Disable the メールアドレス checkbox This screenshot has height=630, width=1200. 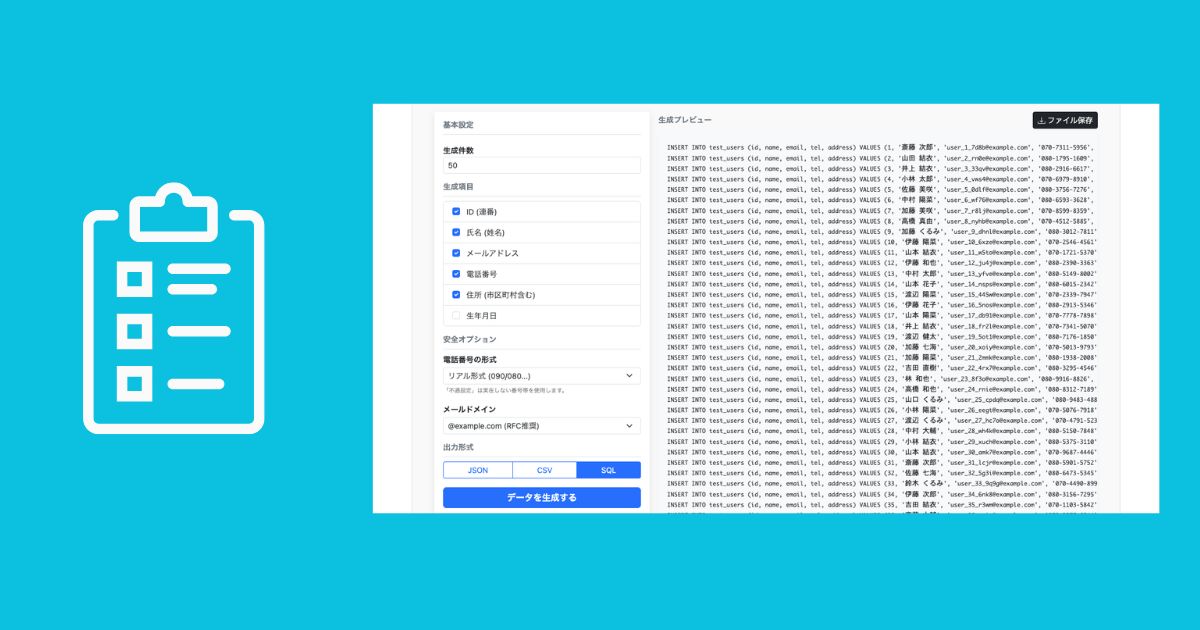456,253
